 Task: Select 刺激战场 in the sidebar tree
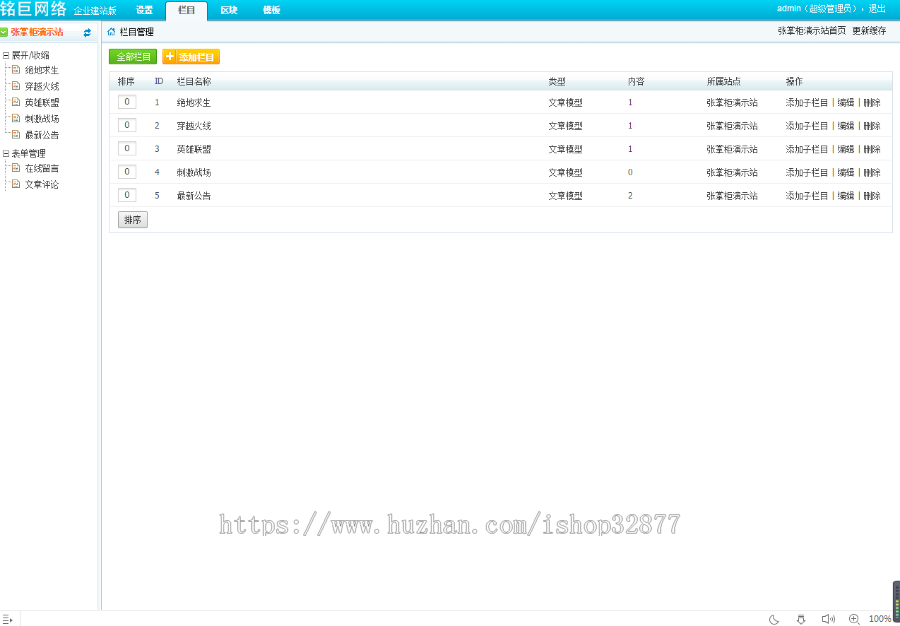coord(42,119)
